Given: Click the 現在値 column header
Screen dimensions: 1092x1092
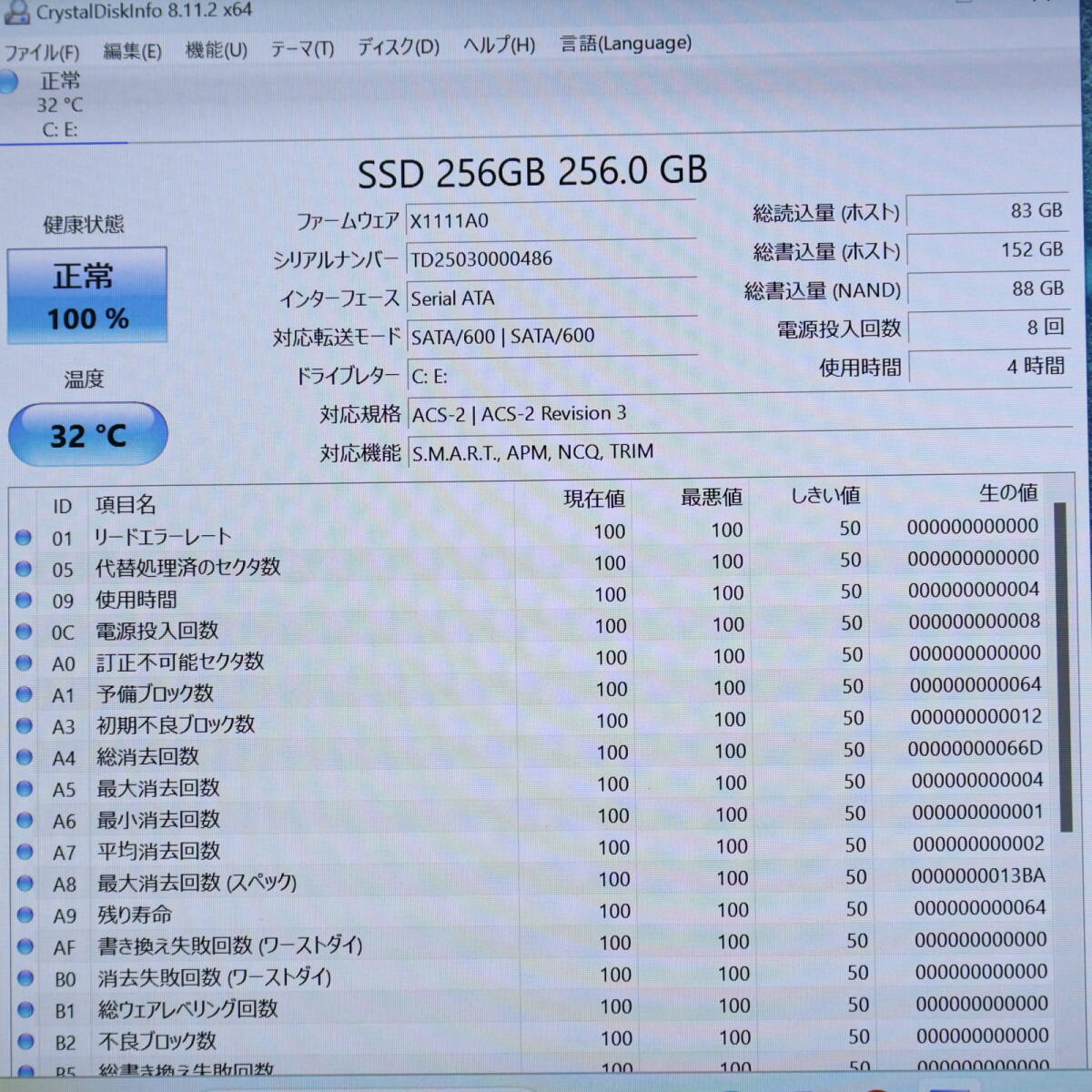Looking at the screenshot, I should coord(594,499).
